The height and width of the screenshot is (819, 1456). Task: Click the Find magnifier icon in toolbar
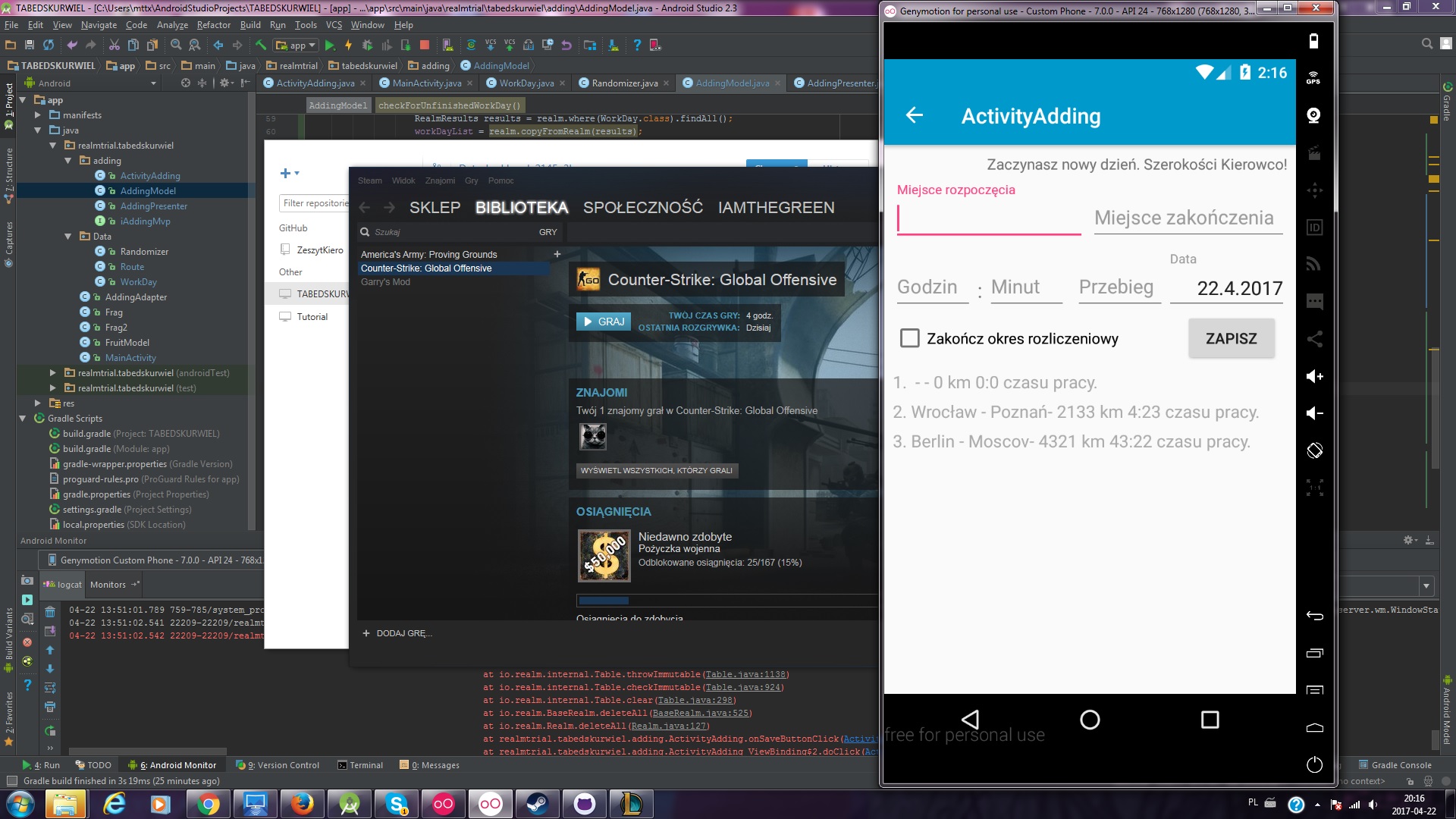176,45
